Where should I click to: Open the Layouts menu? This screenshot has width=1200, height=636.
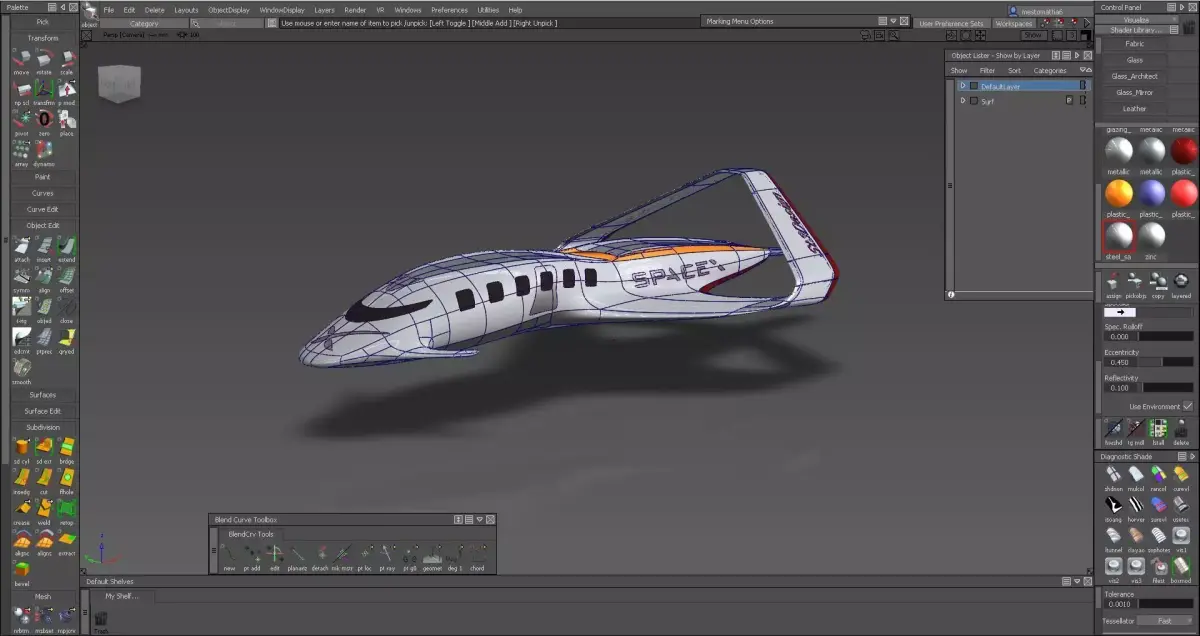click(x=186, y=10)
